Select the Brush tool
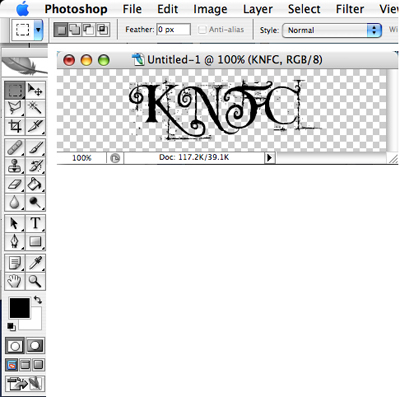 [x=35, y=148]
